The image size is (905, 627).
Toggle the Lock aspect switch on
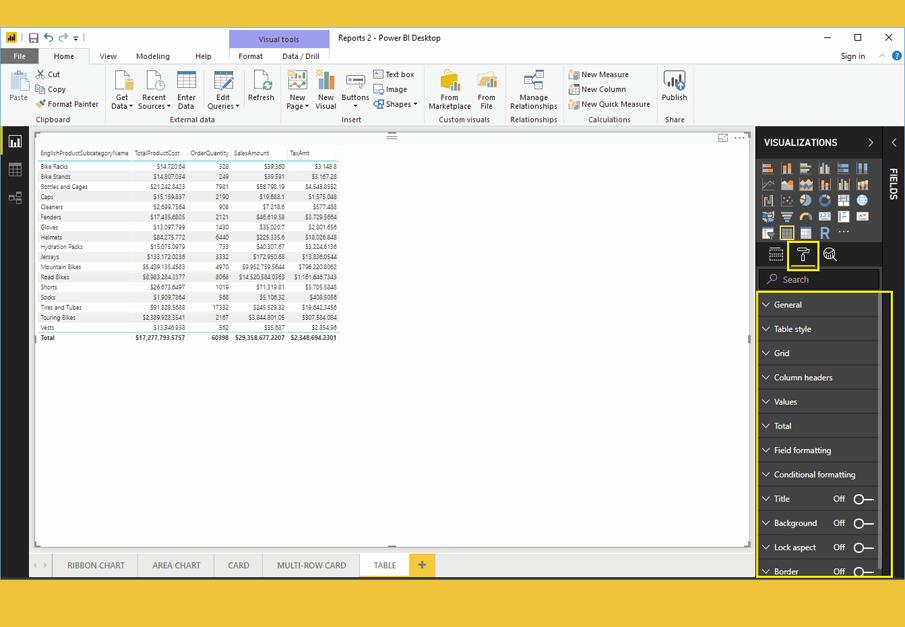pyautogui.click(x=863, y=547)
